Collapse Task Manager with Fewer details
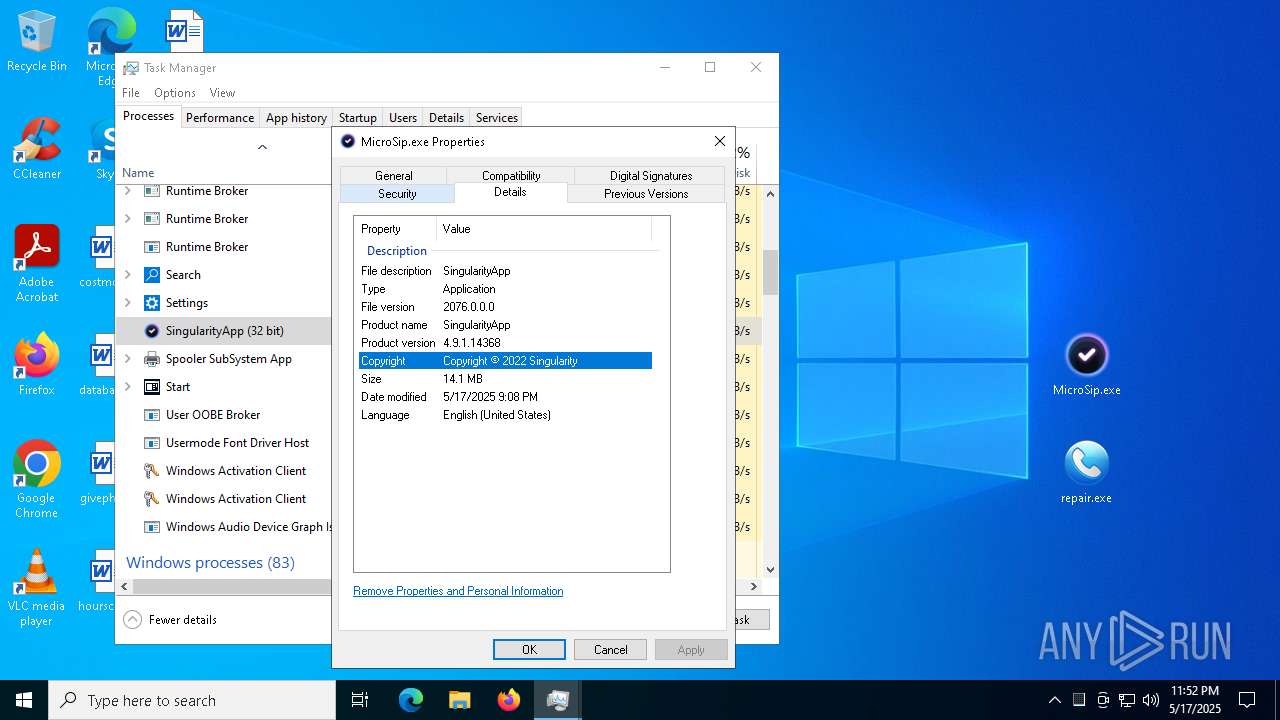1280x720 pixels. tap(170, 620)
